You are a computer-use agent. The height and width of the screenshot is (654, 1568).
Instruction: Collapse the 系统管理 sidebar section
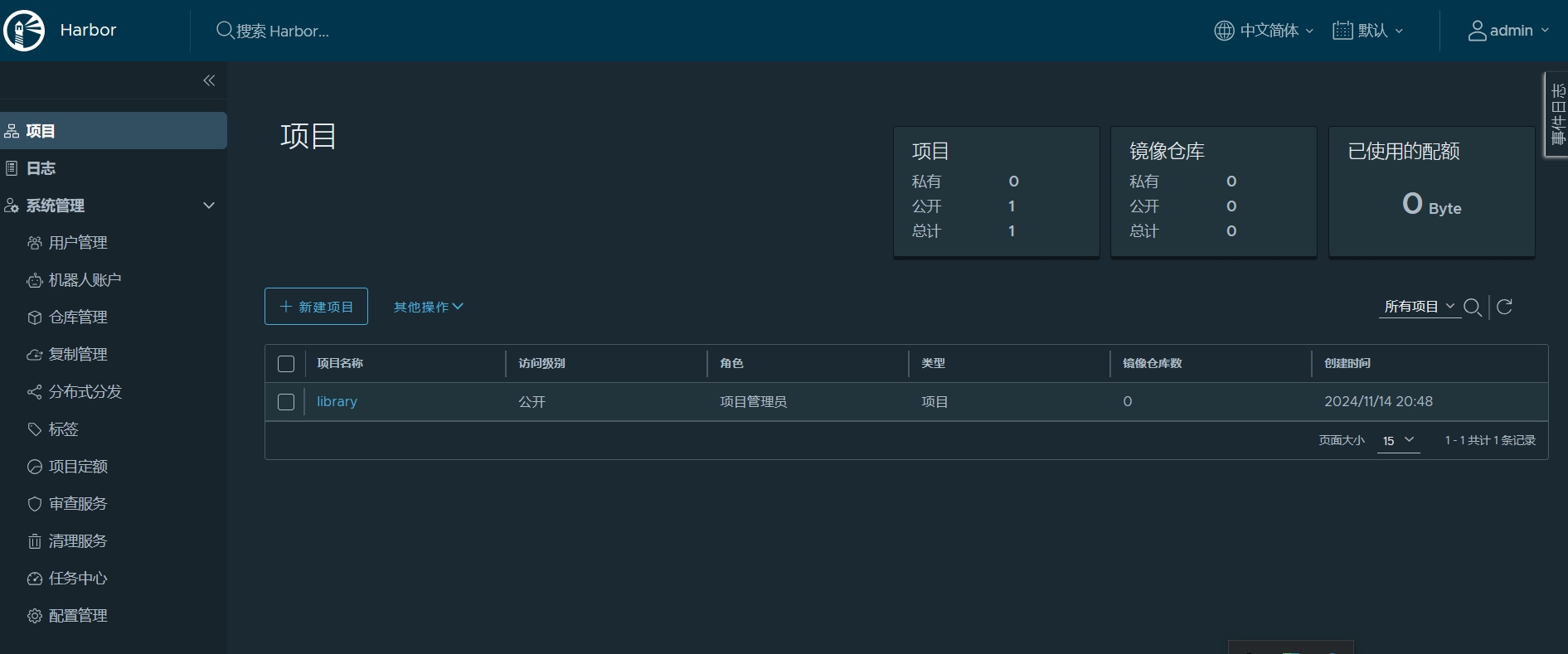[209, 206]
